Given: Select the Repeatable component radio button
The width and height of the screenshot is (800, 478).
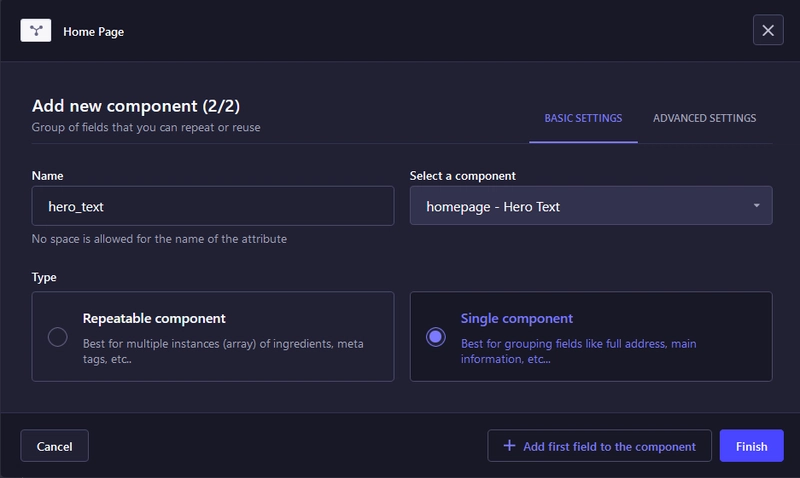Looking at the screenshot, I should click(x=58, y=337).
